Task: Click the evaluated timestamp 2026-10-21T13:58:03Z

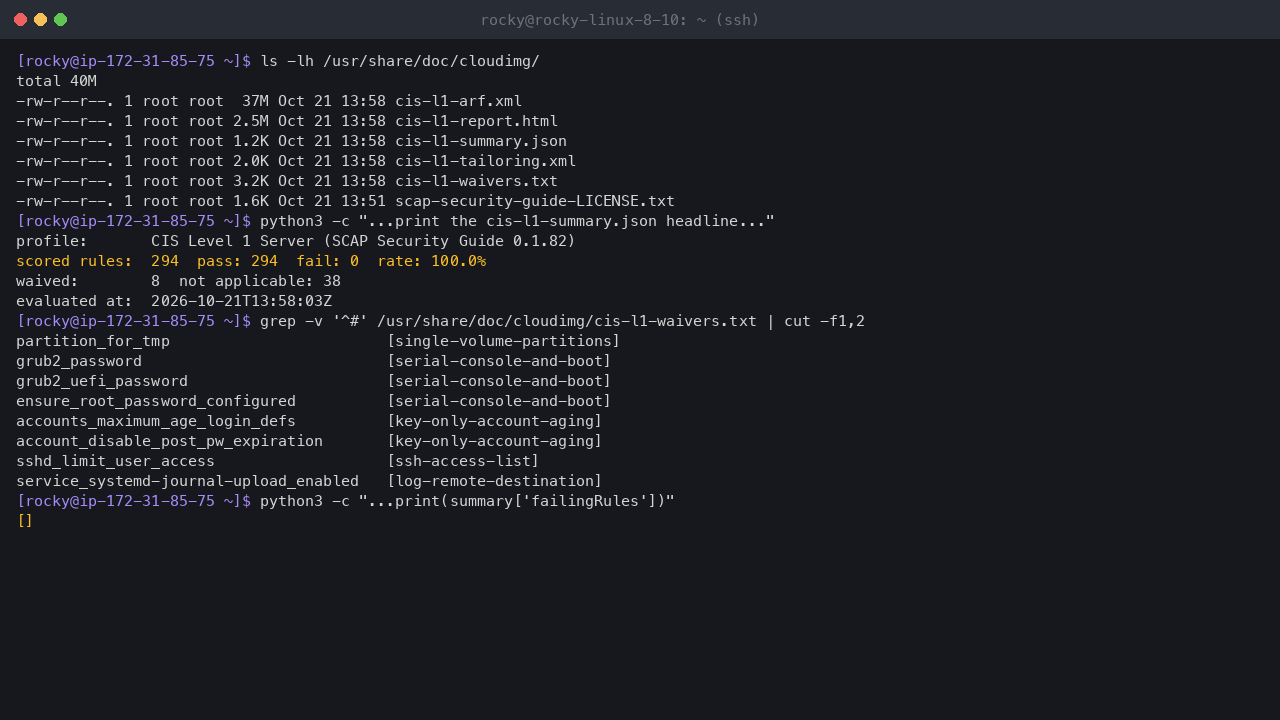Action: point(241,301)
